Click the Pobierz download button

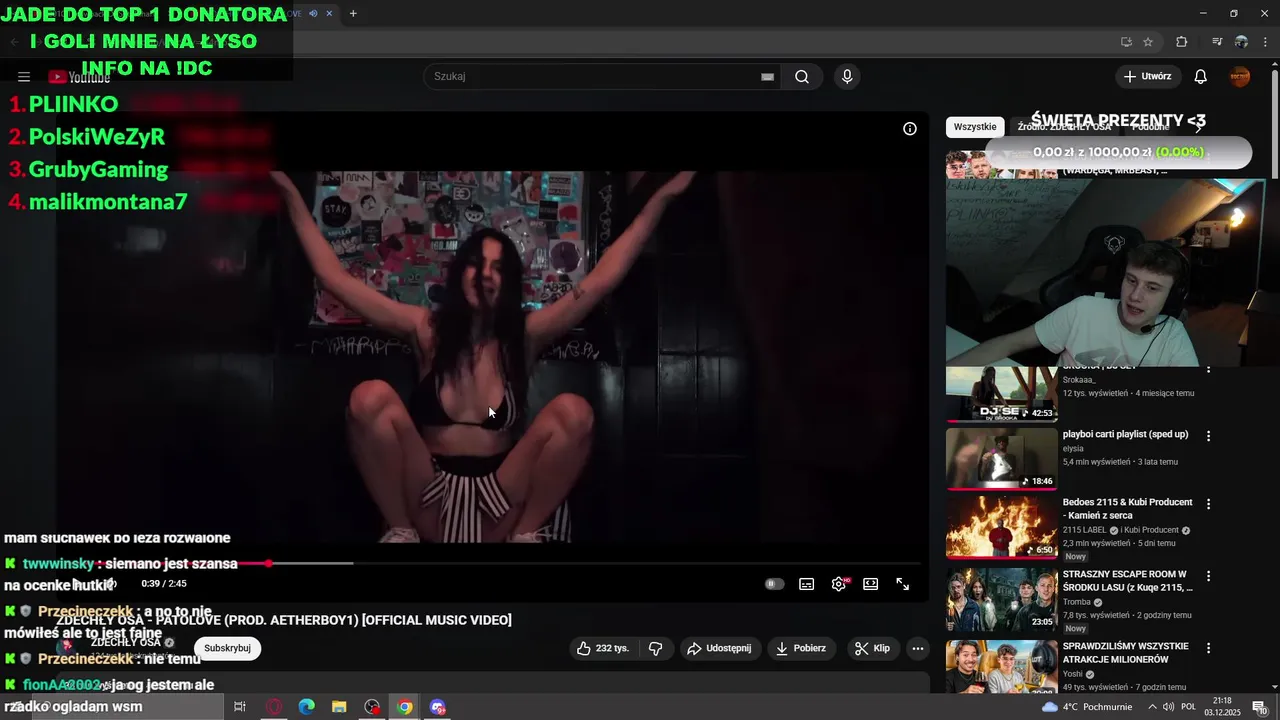[801, 648]
